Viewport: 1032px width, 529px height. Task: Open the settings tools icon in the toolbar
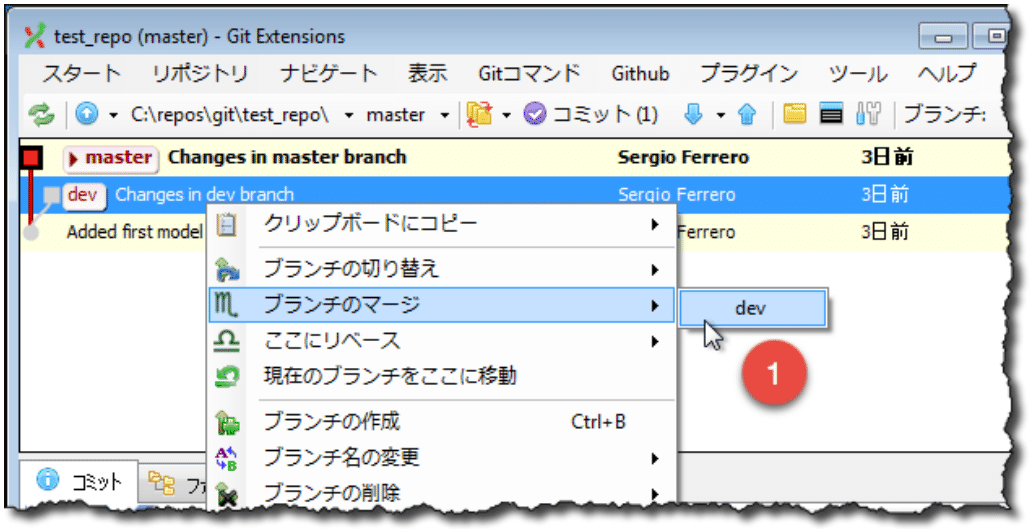pyautogui.click(x=868, y=114)
